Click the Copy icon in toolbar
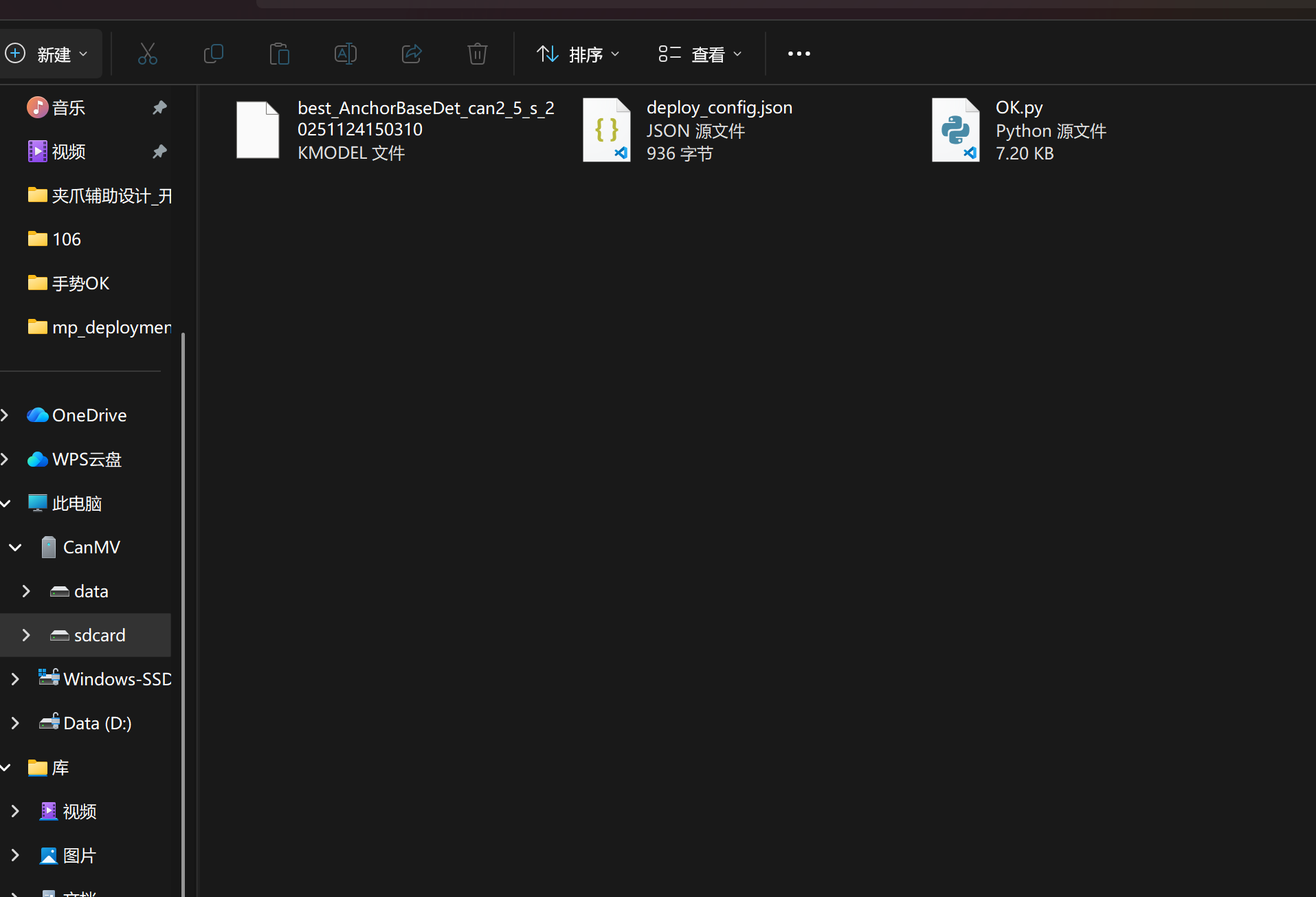The width and height of the screenshot is (1316, 897). coord(214,54)
